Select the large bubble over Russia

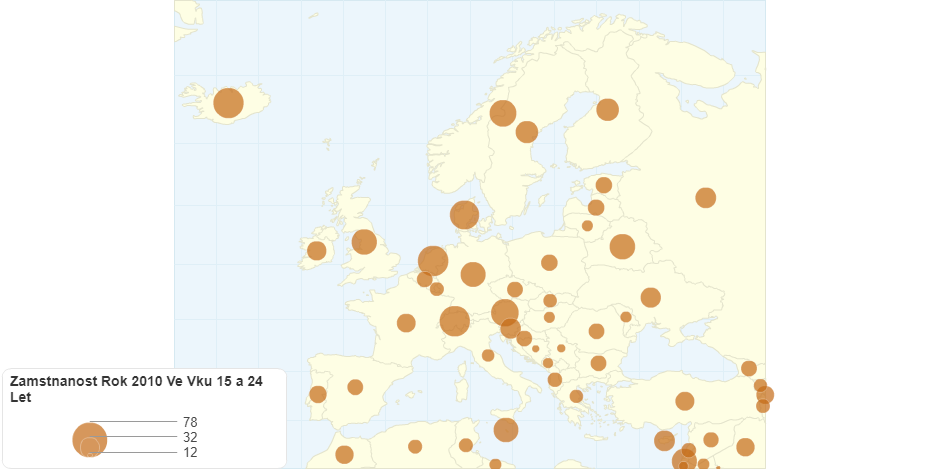(x=705, y=198)
